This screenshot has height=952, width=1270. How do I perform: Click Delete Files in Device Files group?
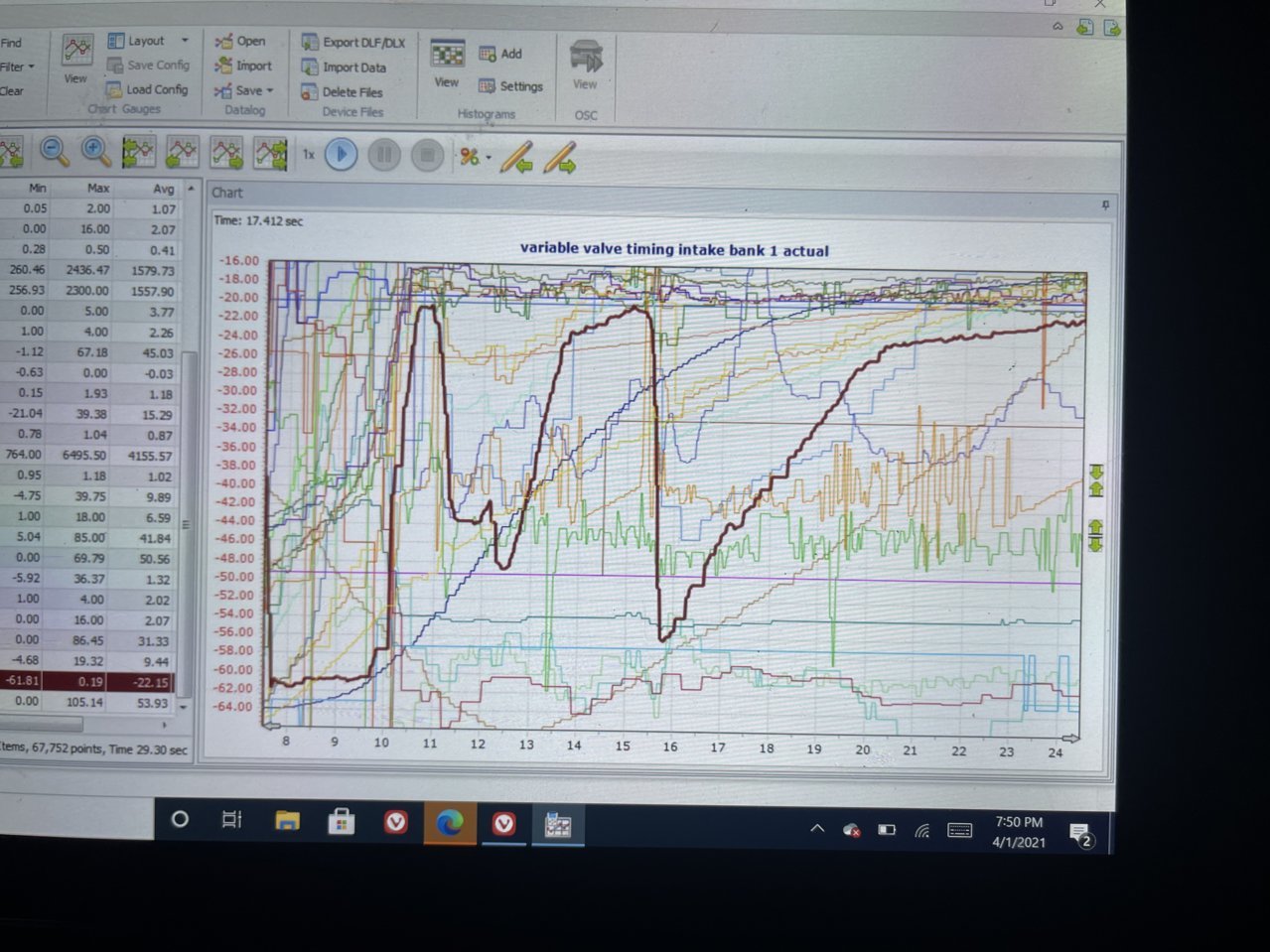(342, 92)
